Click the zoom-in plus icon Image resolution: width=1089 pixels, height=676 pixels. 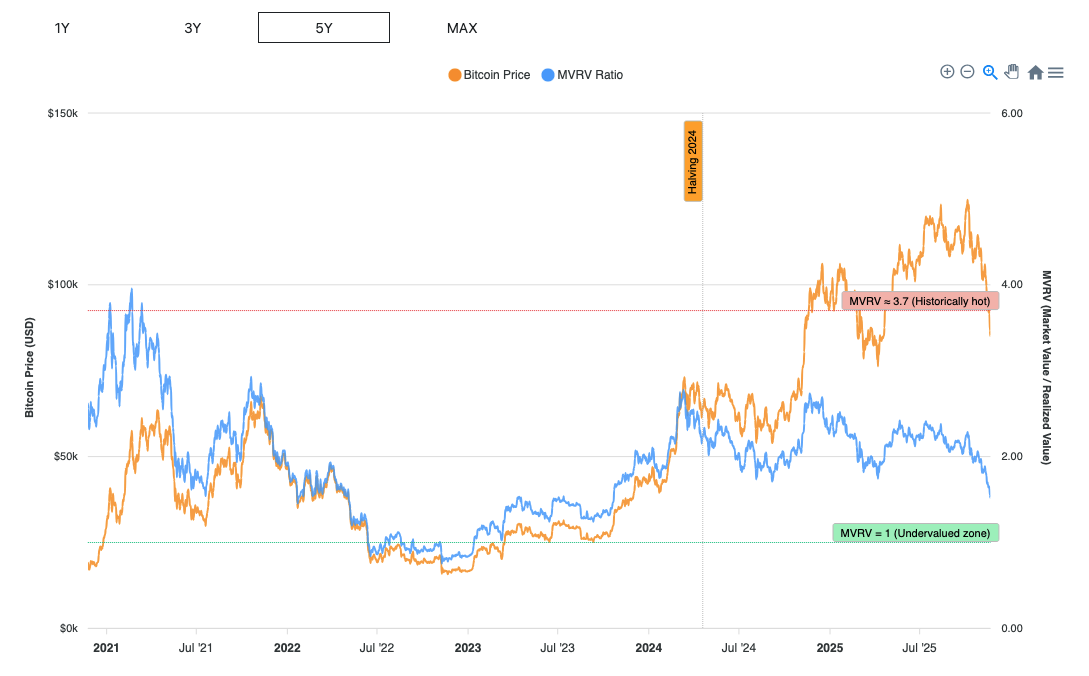(x=947, y=72)
